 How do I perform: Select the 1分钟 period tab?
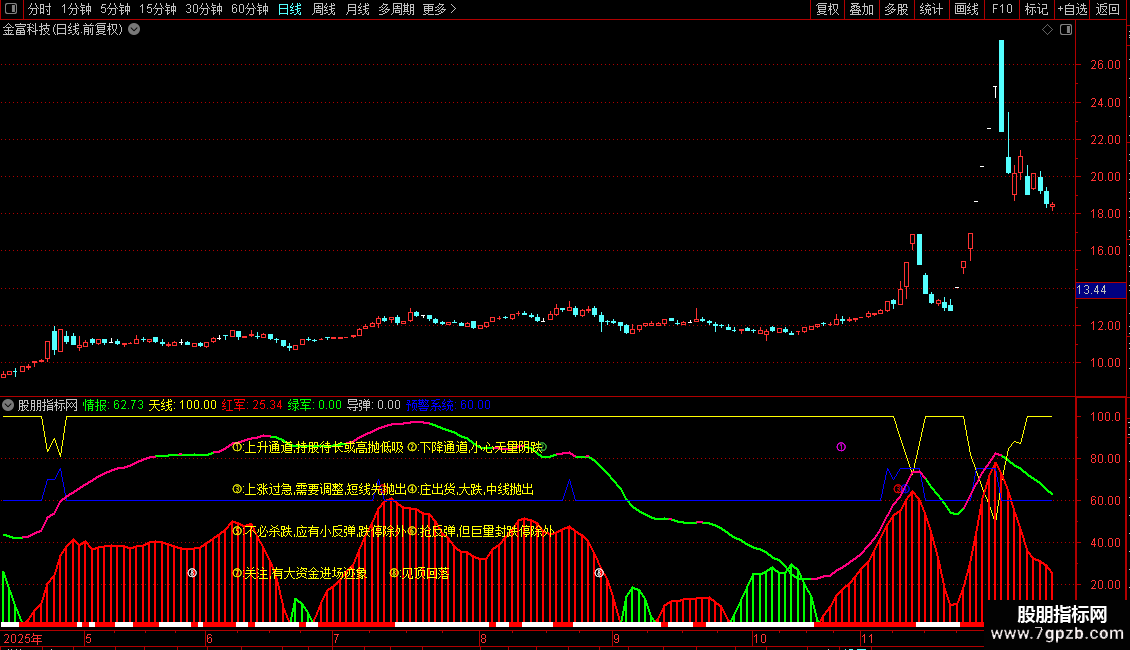76,9
